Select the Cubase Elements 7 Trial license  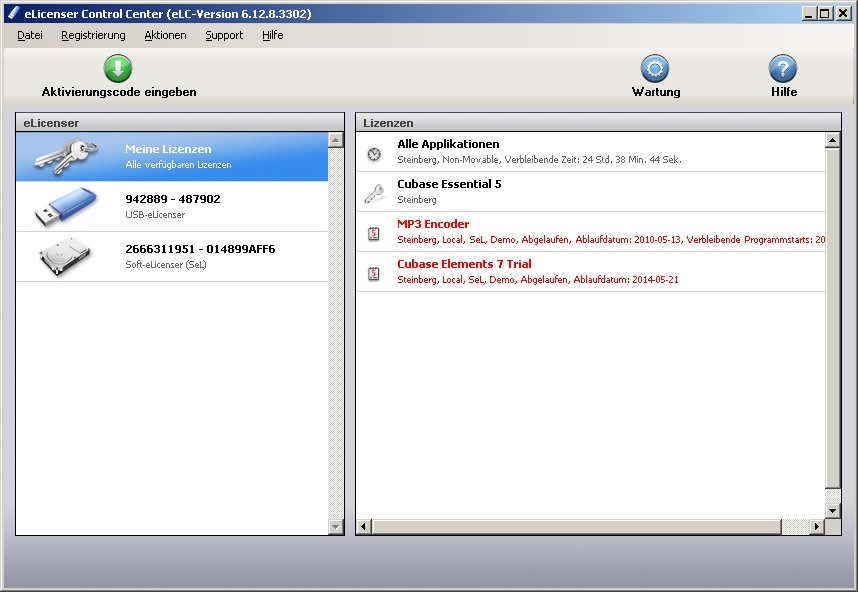tap(590, 271)
